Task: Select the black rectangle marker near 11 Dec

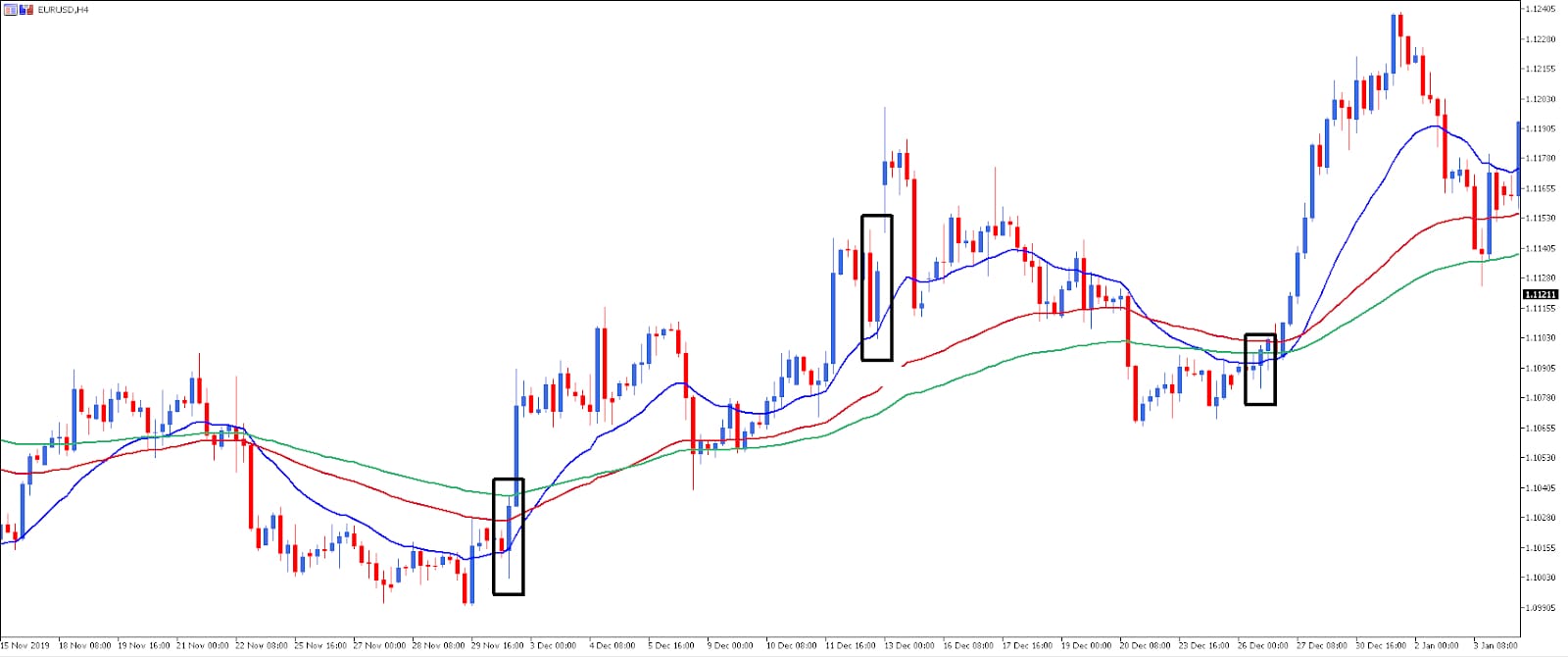Action: (x=876, y=287)
